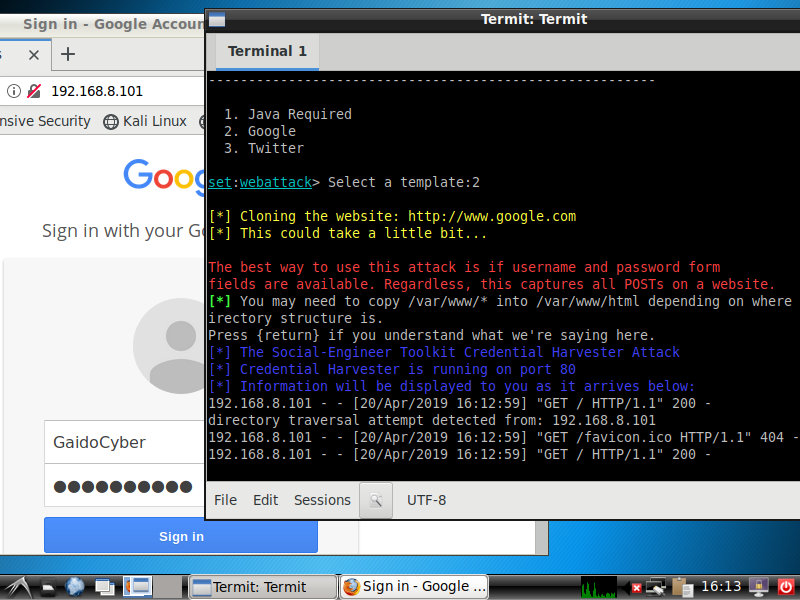Click the insecure connection padlock icon
The height and width of the screenshot is (600, 800).
pyautogui.click(x=34, y=91)
